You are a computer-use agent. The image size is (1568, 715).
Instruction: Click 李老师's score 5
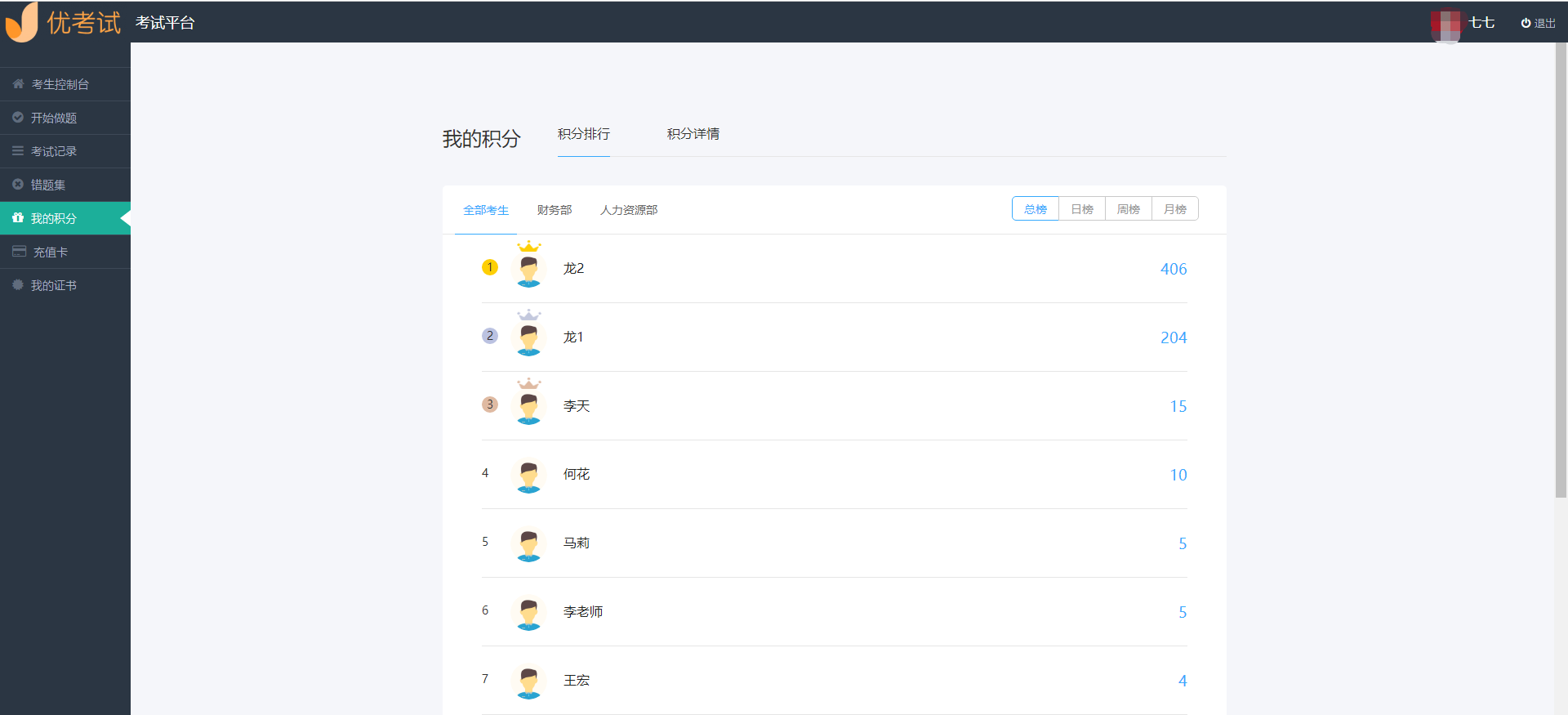pos(1183,612)
